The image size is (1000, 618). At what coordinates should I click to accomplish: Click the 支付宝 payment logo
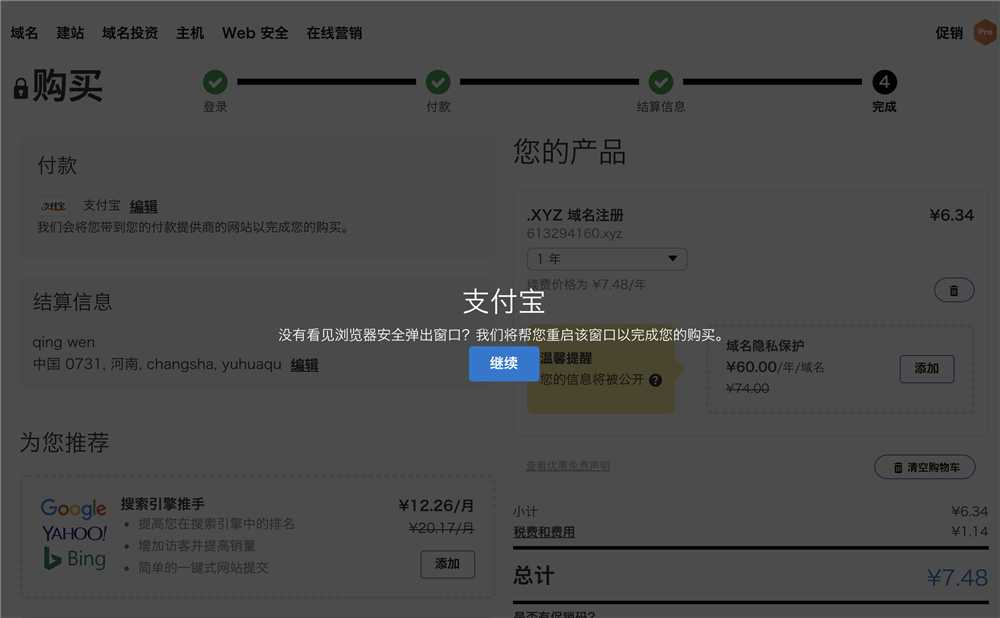pyautogui.click(x=54, y=206)
